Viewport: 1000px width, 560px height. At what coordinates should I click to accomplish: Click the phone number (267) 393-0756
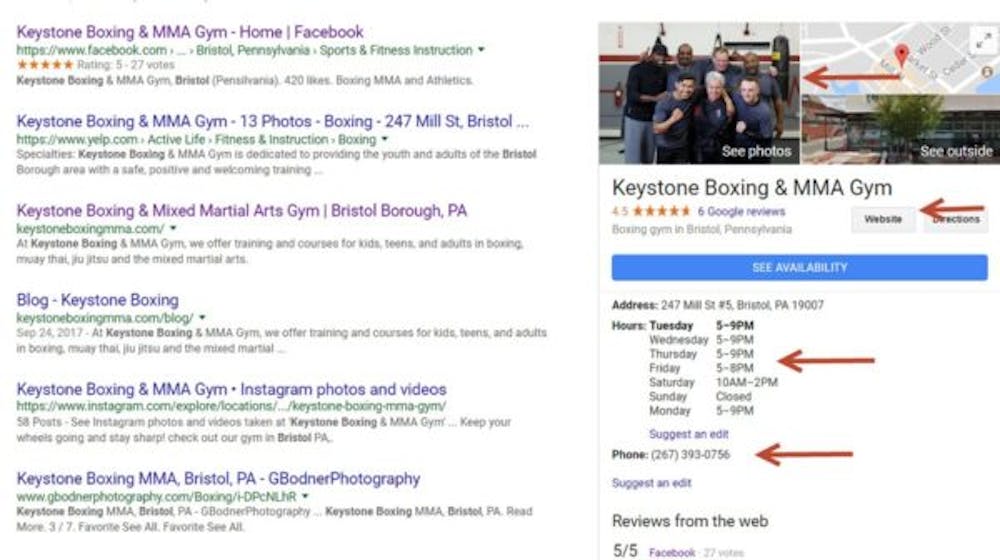(690, 455)
